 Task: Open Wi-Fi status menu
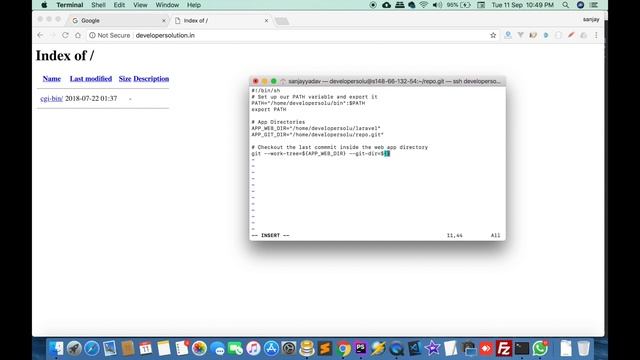point(424,5)
